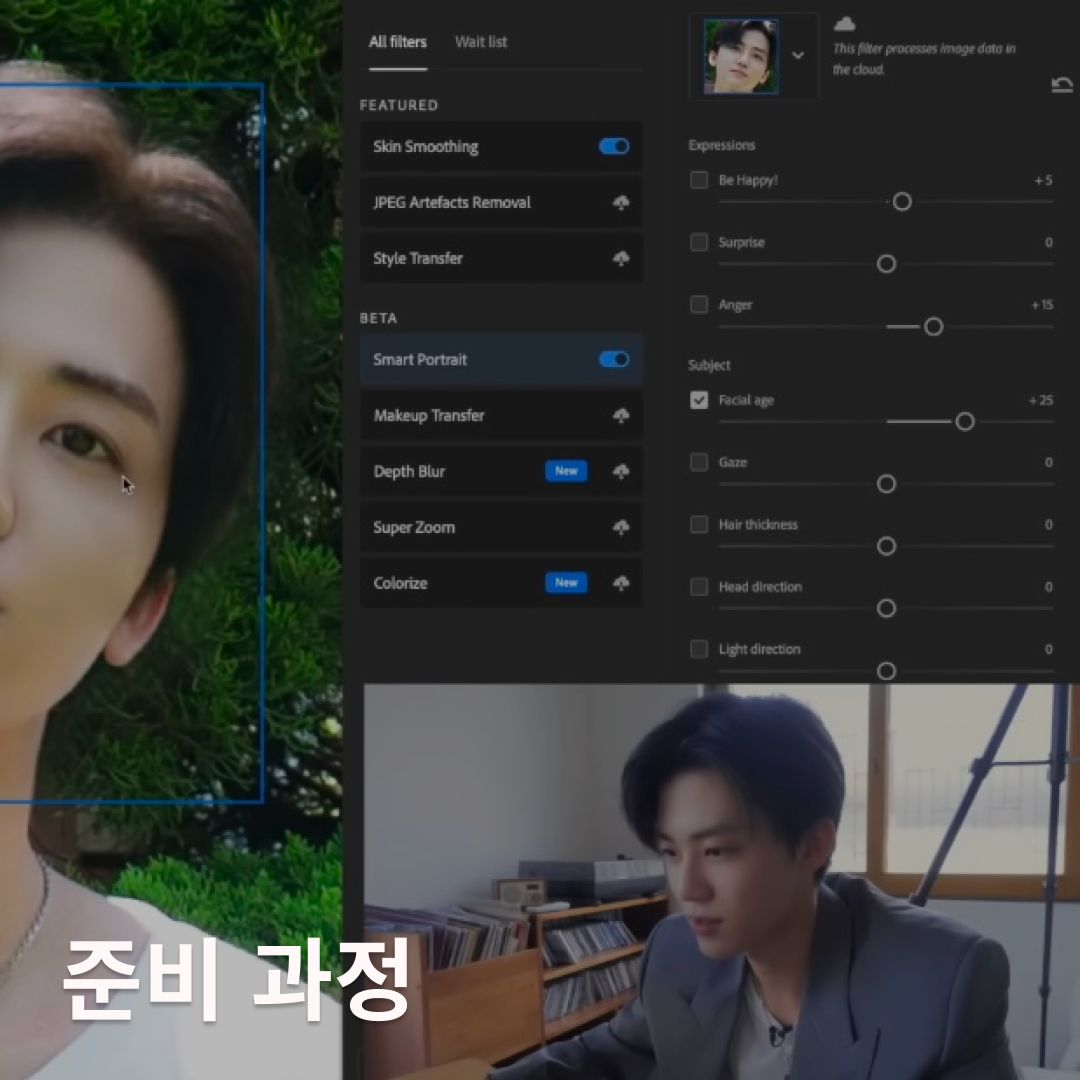
Task: Click the Makeup Transfer cloud download icon
Action: 621,416
